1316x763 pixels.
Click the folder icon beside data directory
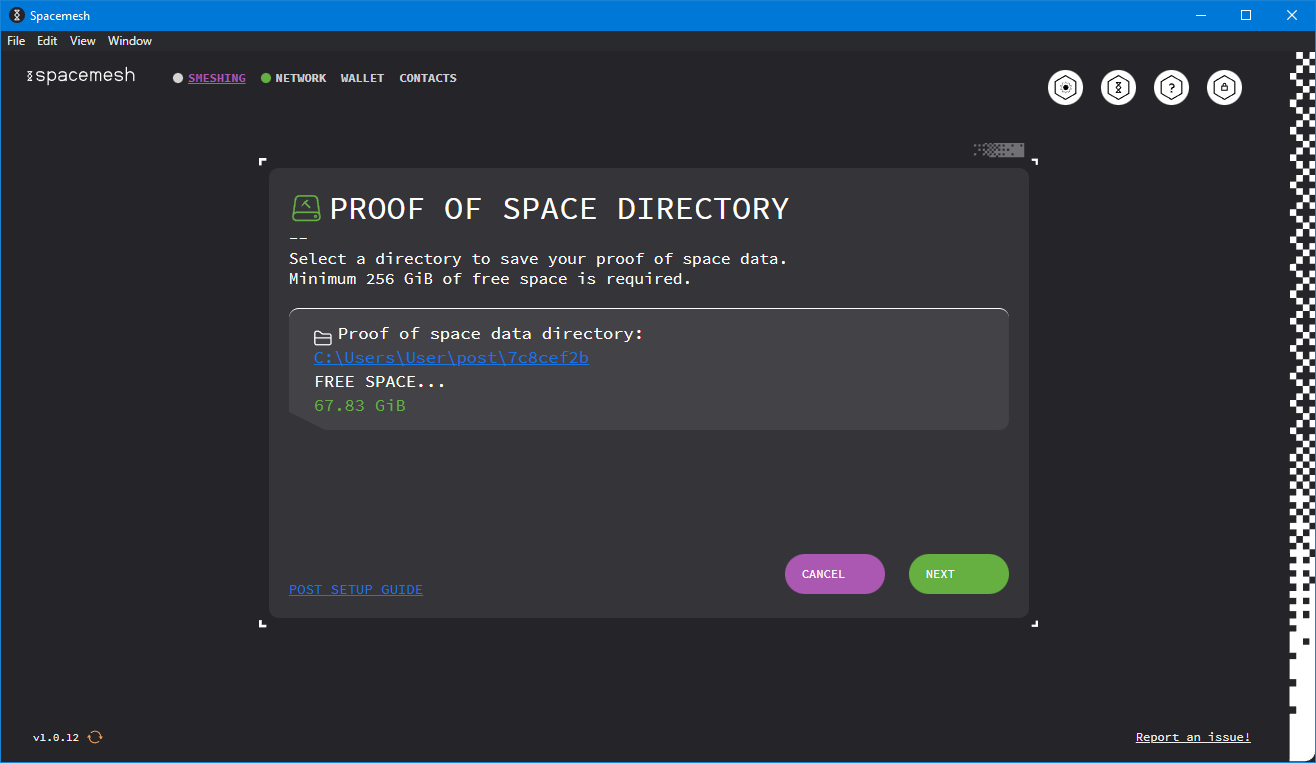click(x=323, y=338)
